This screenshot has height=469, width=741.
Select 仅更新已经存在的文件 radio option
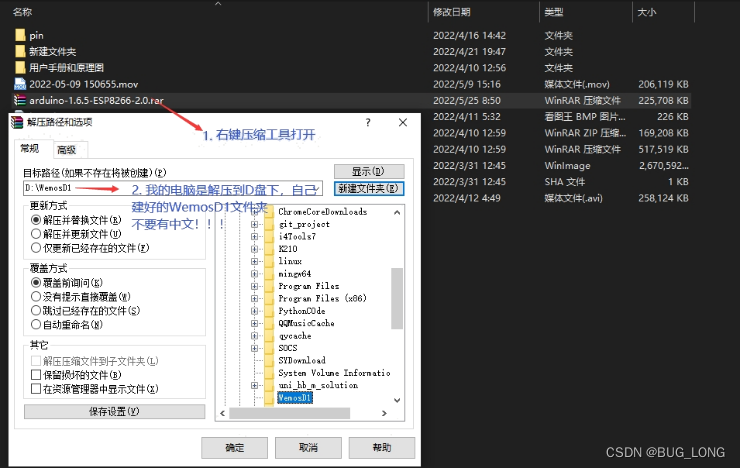(35, 247)
